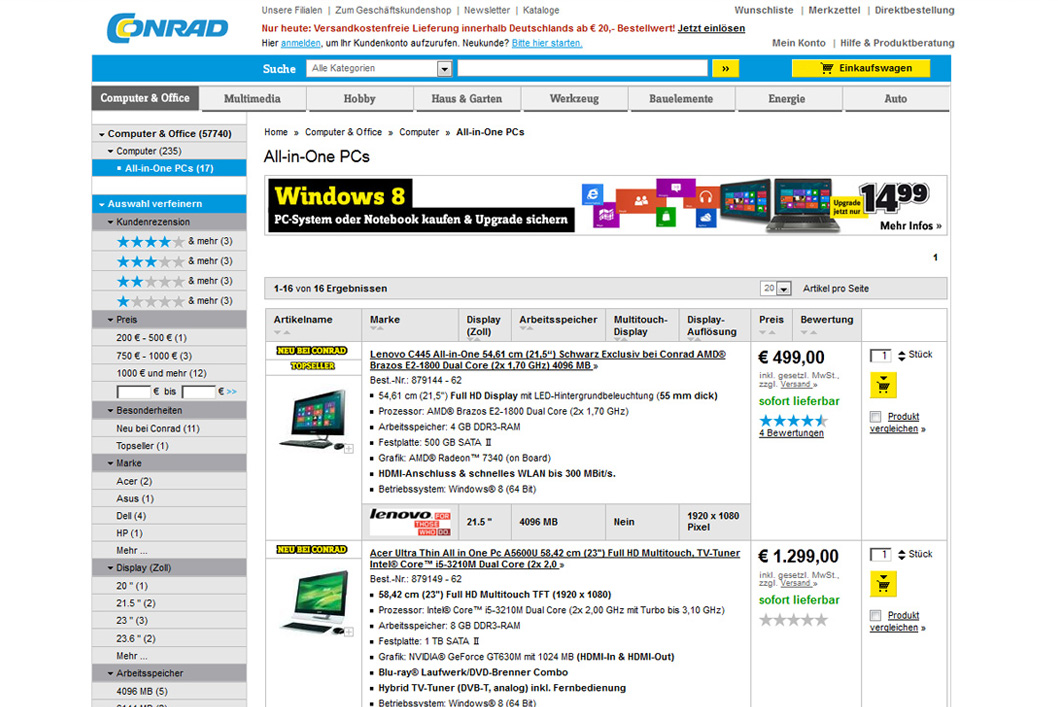The image size is (1058, 707).
Task: Filter by two stars & mehr rating
Action: [x=174, y=281]
